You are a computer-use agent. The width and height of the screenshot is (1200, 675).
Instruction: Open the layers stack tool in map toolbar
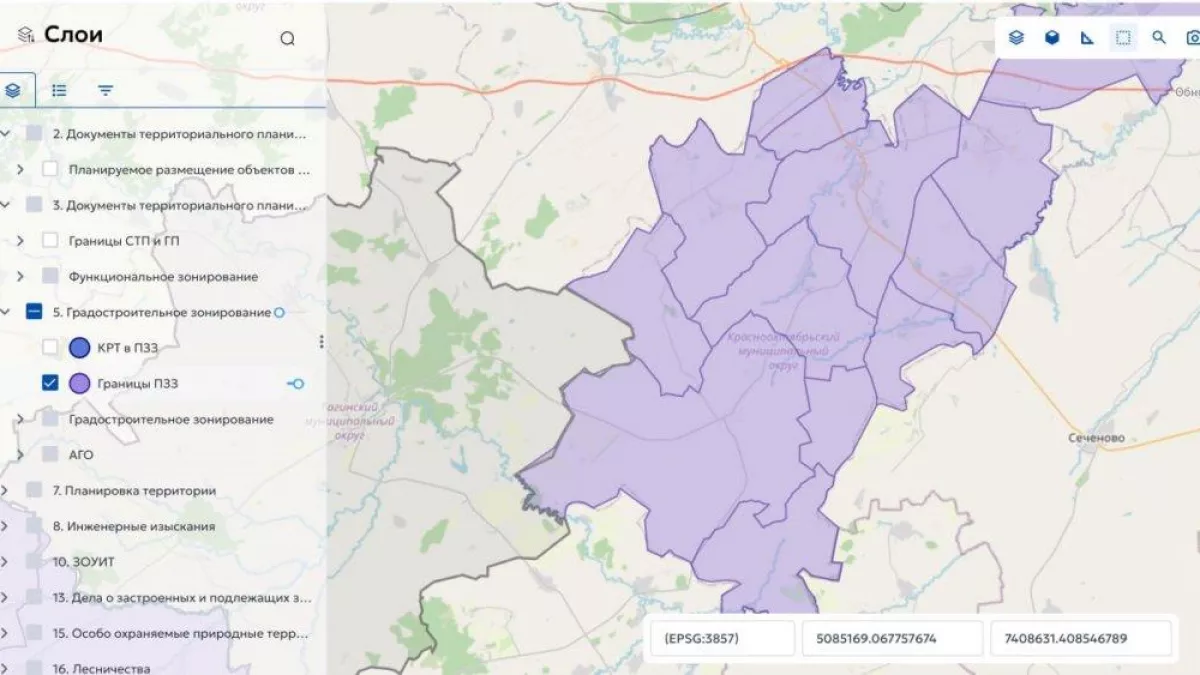click(1016, 38)
